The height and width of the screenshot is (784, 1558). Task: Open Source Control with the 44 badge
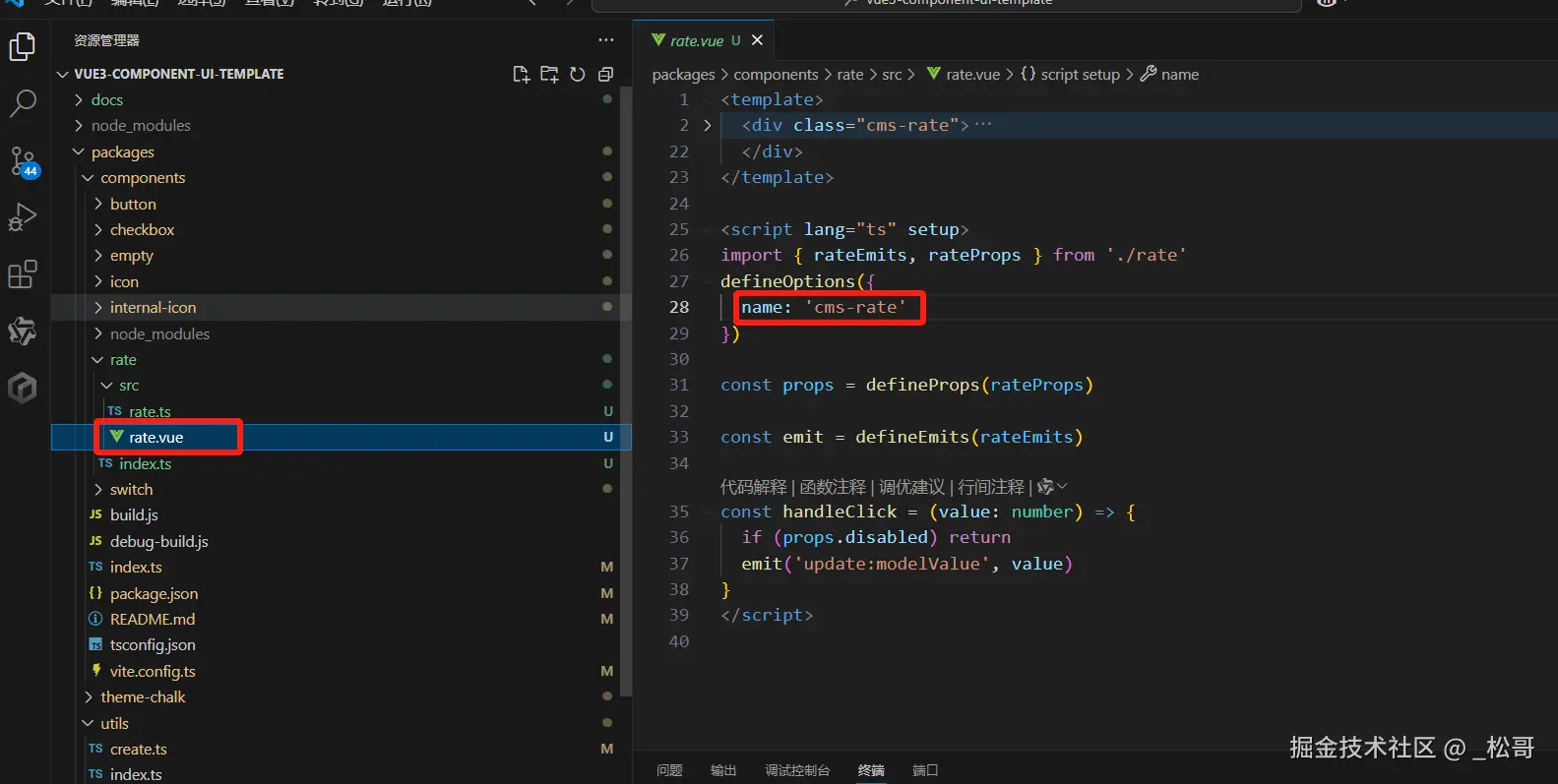[x=23, y=161]
